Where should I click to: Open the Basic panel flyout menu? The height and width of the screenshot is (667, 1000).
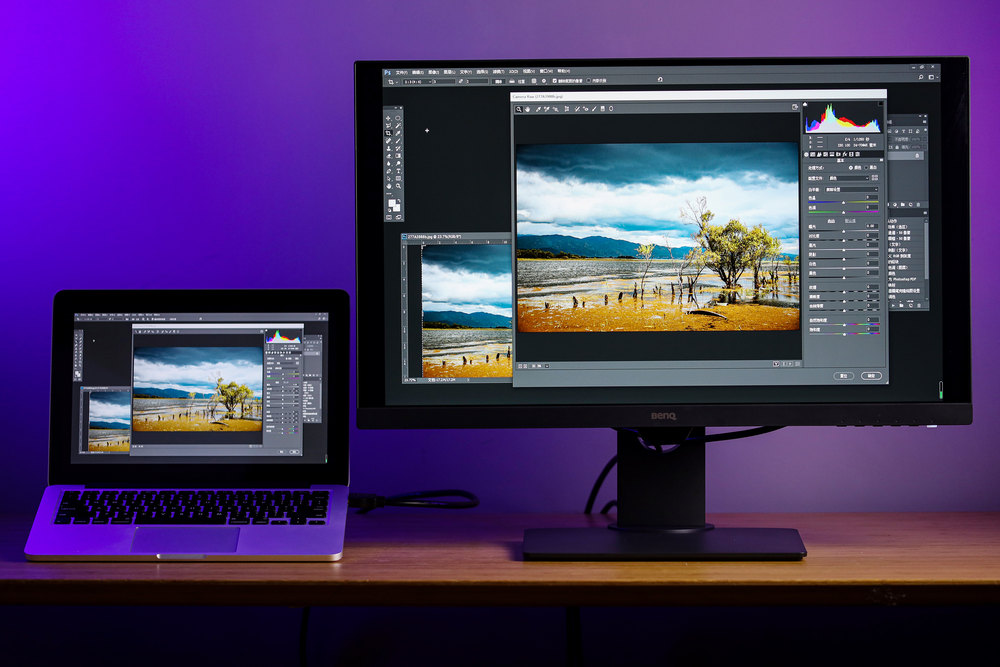coord(881,160)
